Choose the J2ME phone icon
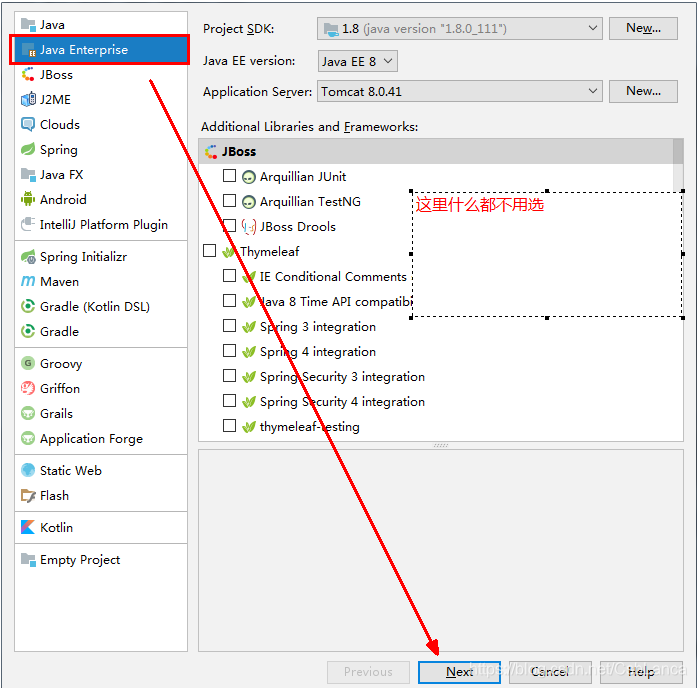 pos(28,100)
